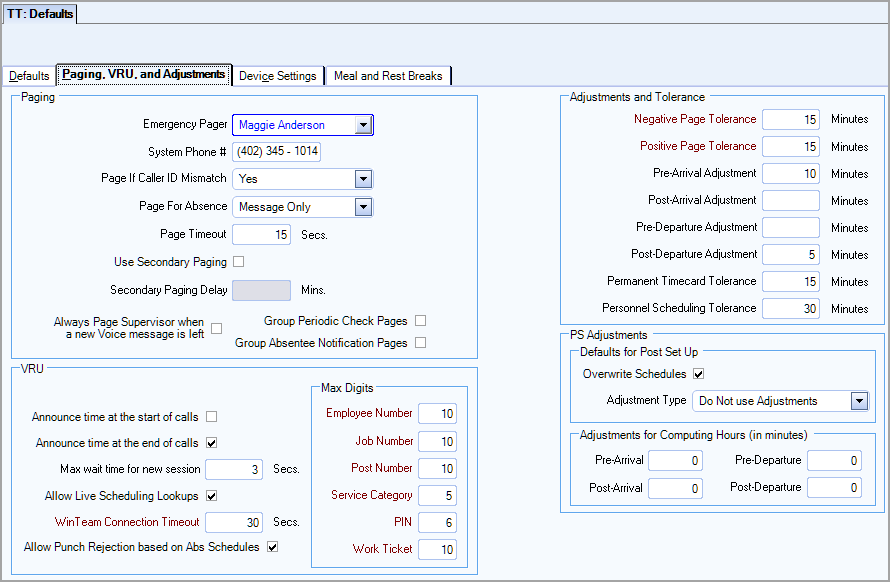Disable Allow Punch Rejection based on Abs Schedules
890x582 pixels.
point(272,548)
